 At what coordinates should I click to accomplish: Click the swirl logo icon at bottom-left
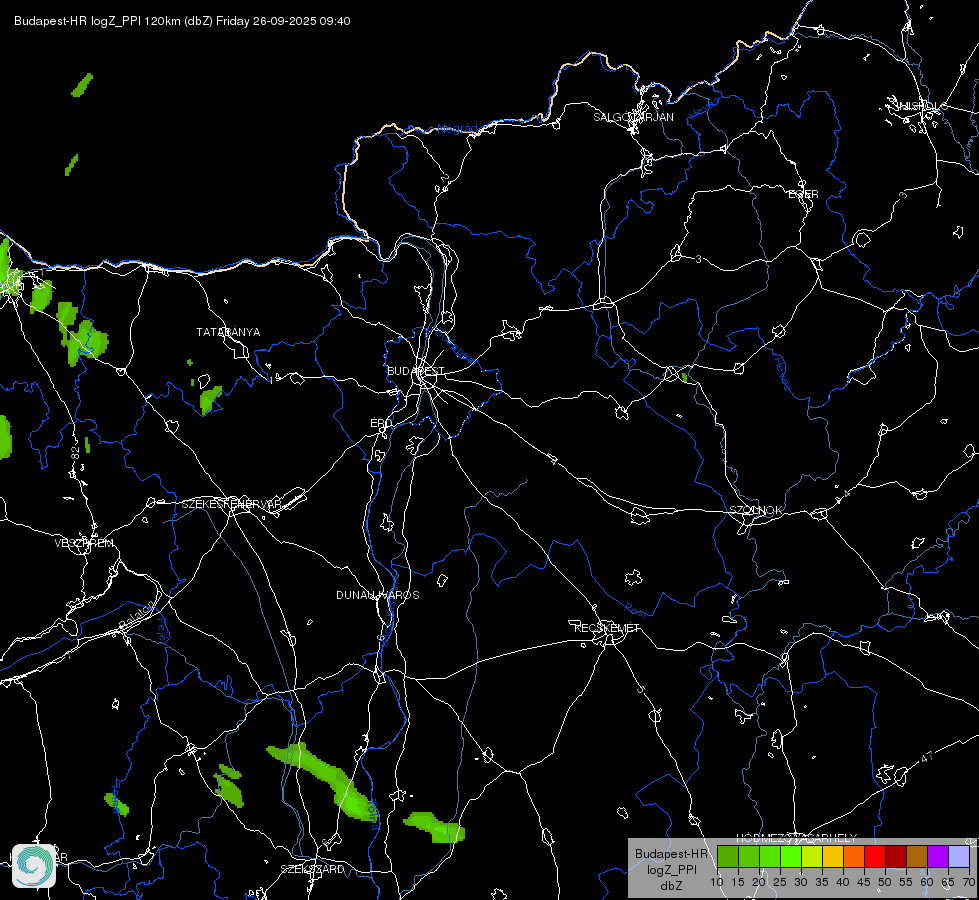pos(34,866)
